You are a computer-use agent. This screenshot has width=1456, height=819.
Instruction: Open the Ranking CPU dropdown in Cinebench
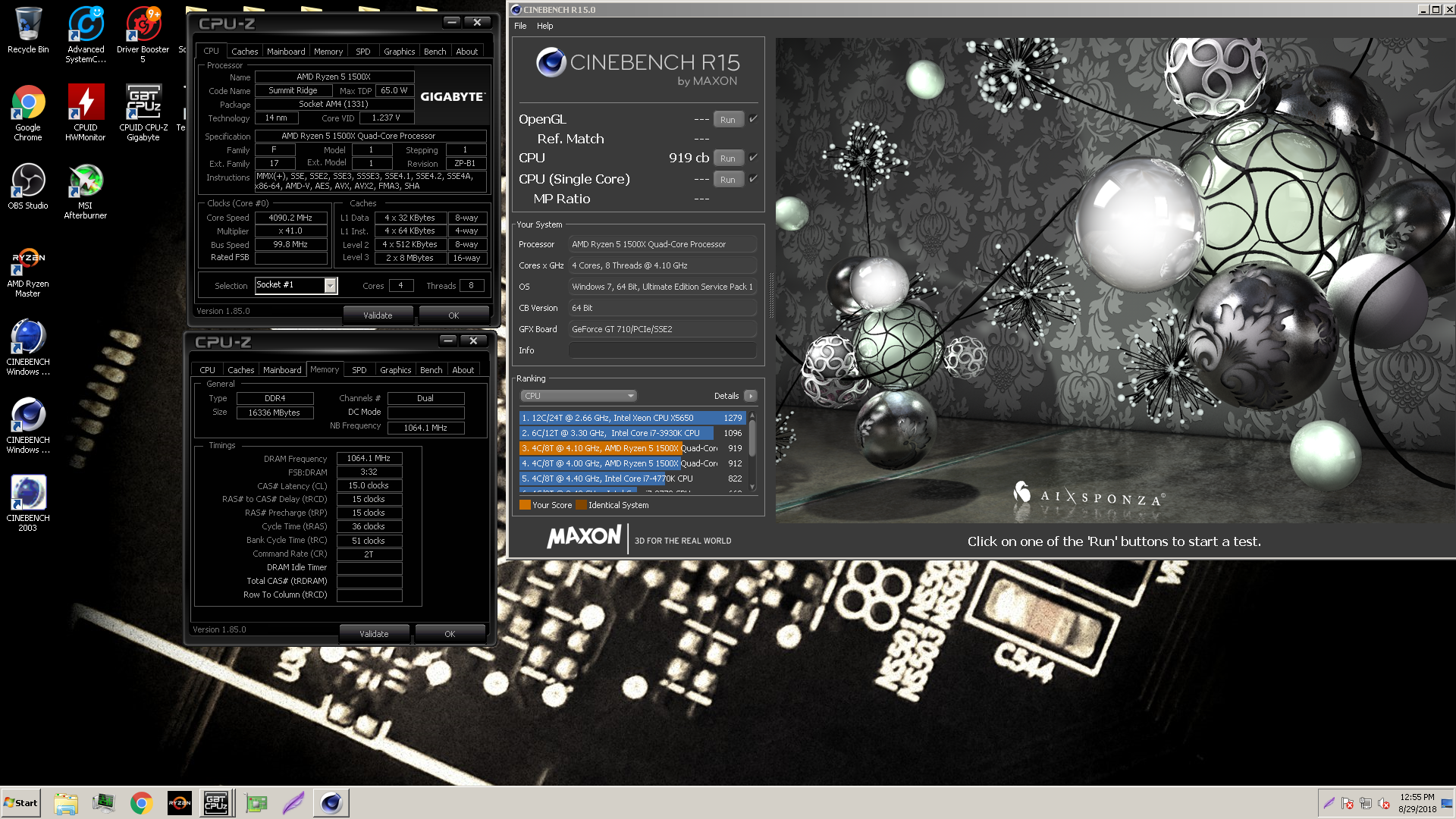pyautogui.click(x=578, y=396)
